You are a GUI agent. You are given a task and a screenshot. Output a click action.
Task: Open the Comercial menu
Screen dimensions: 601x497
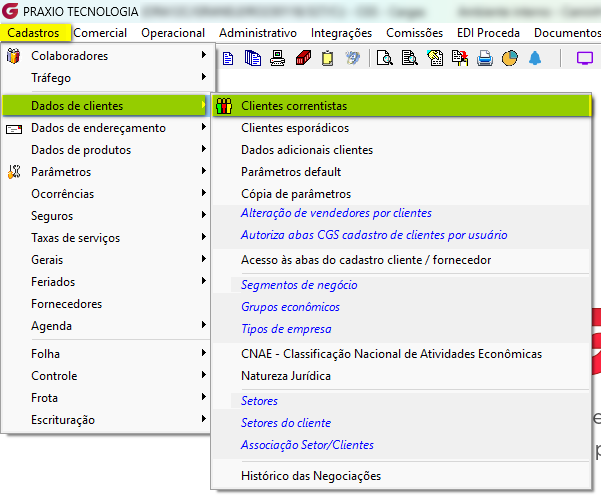pyautogui.click(x=100, y=33)
